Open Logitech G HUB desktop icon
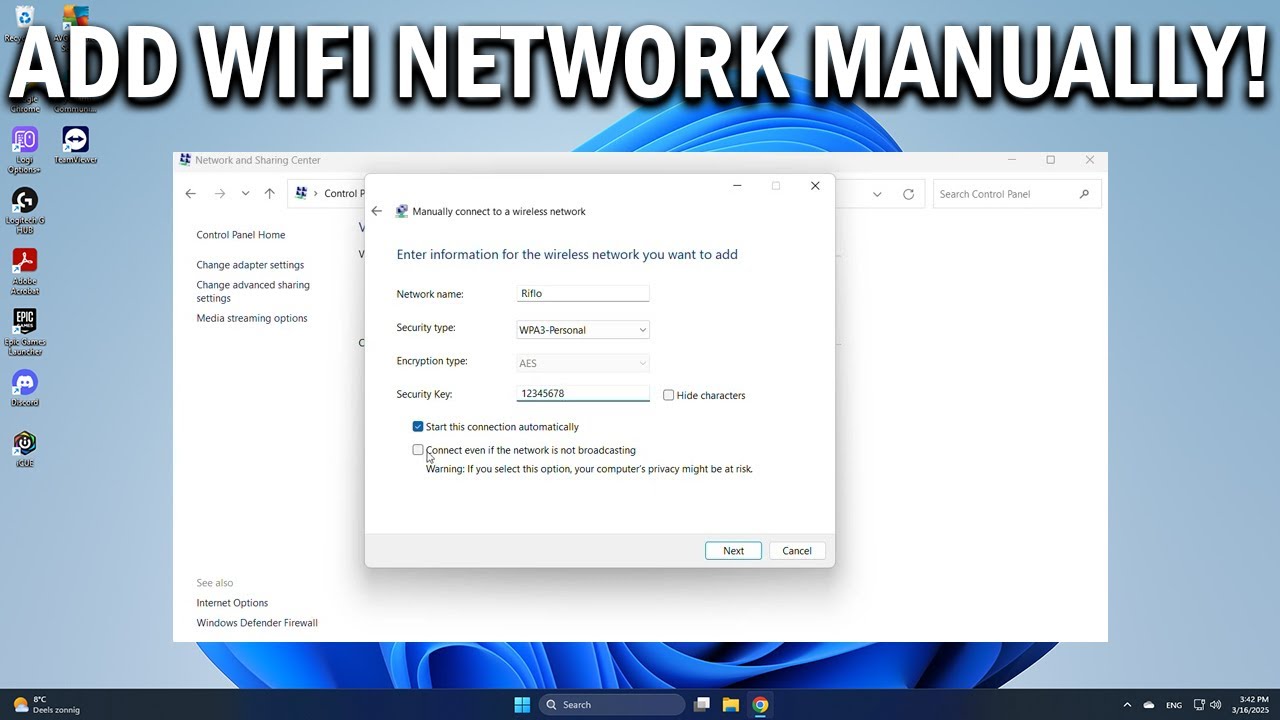The image size is (1280, 720). coord(24,210)
